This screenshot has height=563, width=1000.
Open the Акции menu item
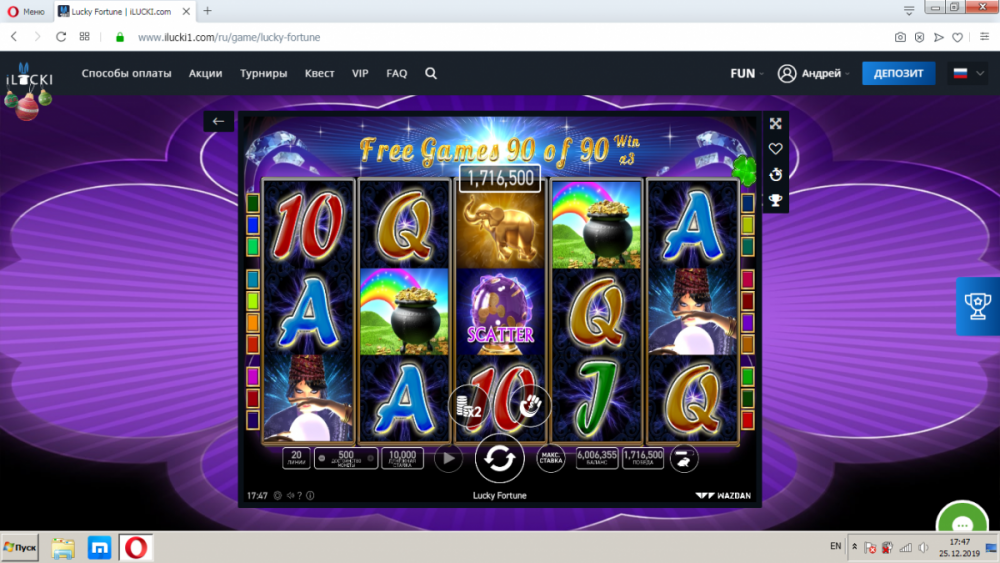(205, 73)
